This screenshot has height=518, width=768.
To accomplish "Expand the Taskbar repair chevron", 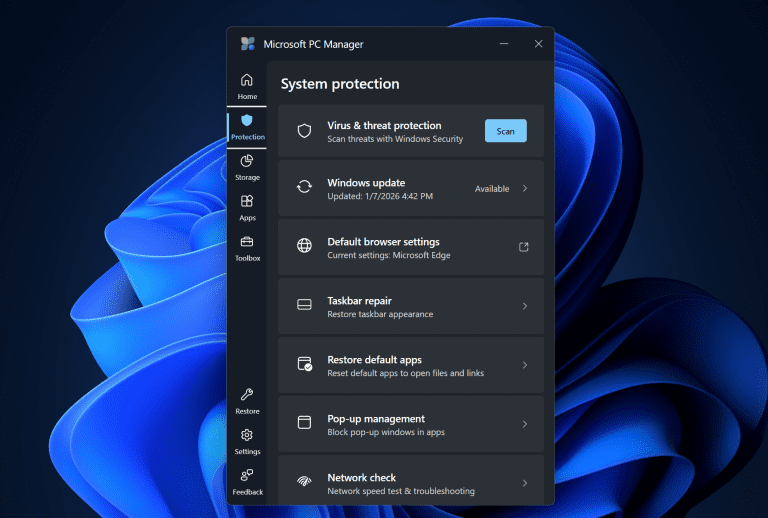I will pyautogui.click(x=525, y=306).
